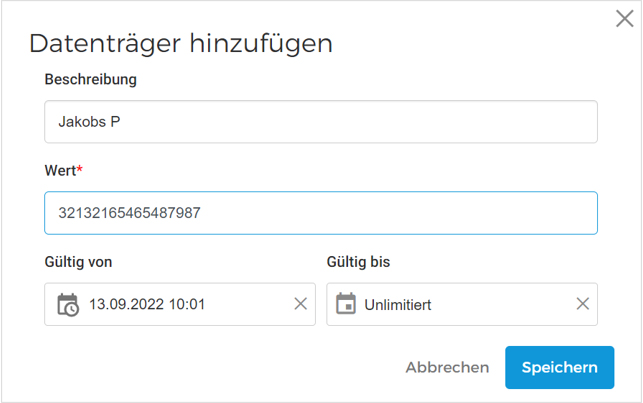Clear the Gültig bis value

[x=583, y=304]
